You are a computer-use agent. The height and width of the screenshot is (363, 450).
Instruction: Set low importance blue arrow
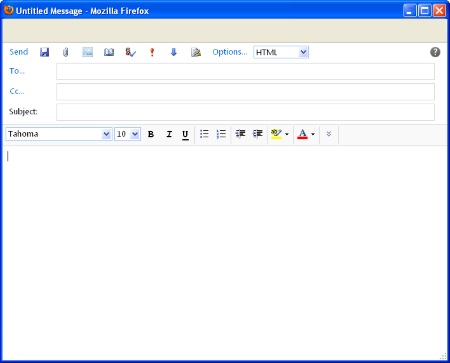tap(174, 52)
